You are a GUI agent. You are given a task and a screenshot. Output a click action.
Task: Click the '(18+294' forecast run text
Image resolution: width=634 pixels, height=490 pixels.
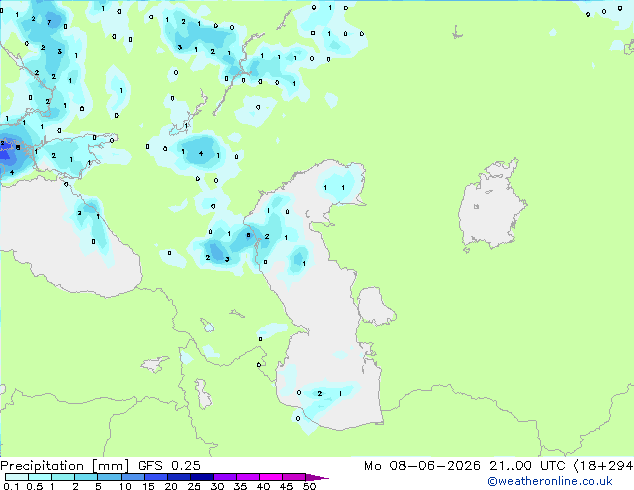604,465
